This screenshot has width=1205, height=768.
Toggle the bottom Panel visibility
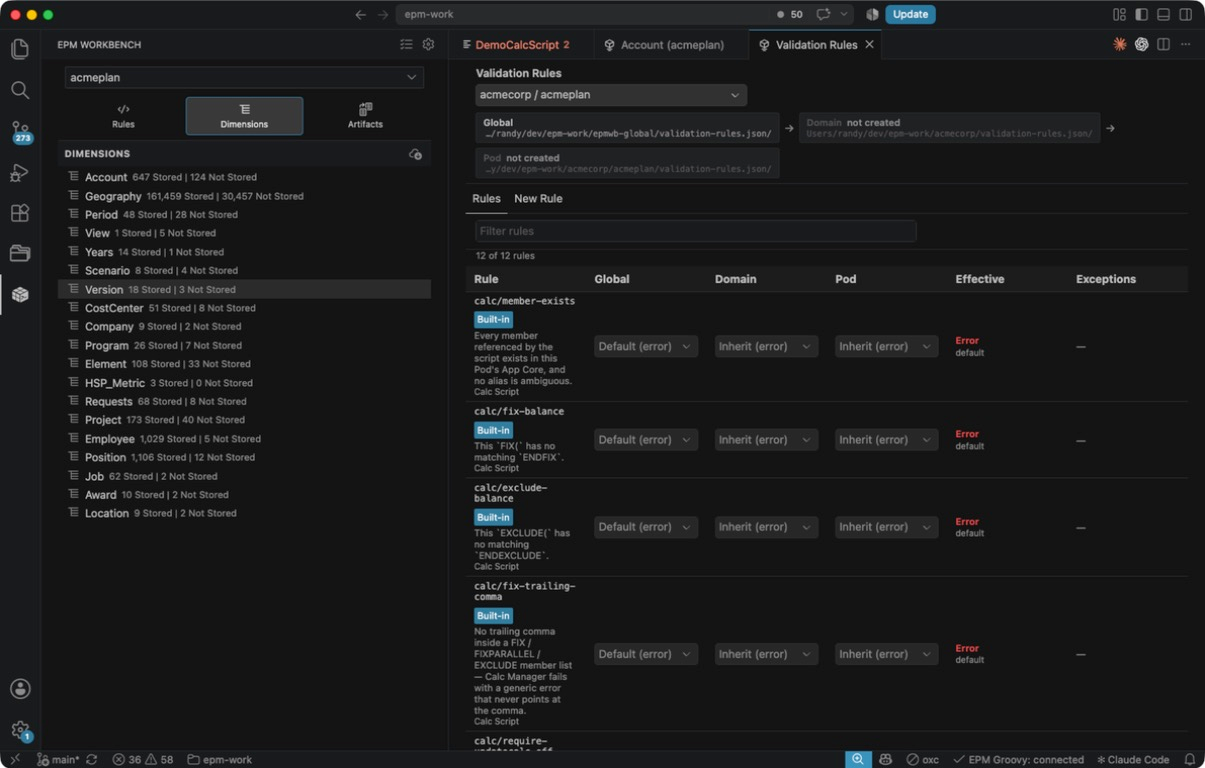(1163, 14)
